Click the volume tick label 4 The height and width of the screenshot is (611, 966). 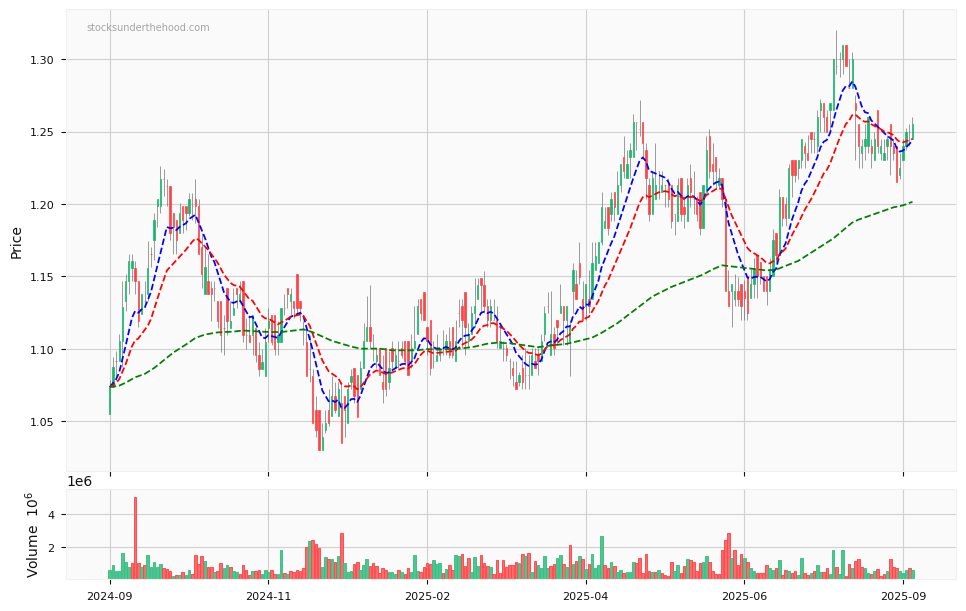54,514
